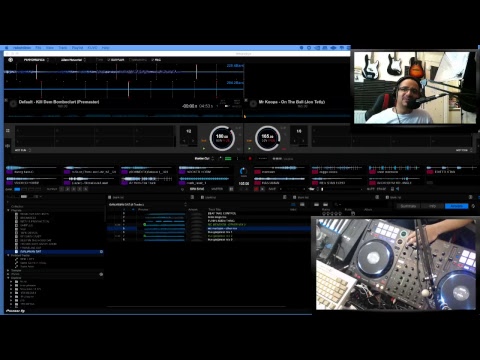Click the green level indicator button
This screenshot has height=360, width=480.
point(228,159)
